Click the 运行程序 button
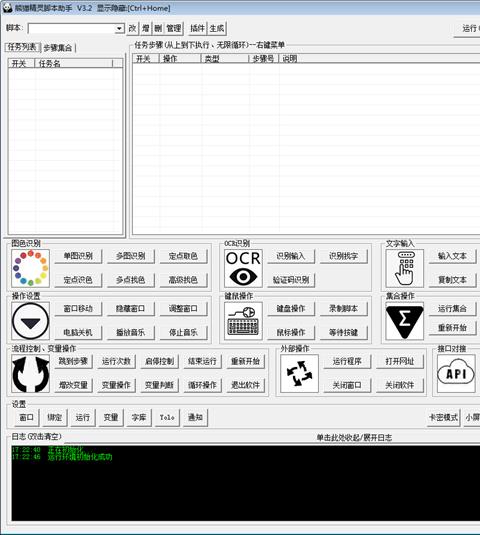 pos(347,361)
